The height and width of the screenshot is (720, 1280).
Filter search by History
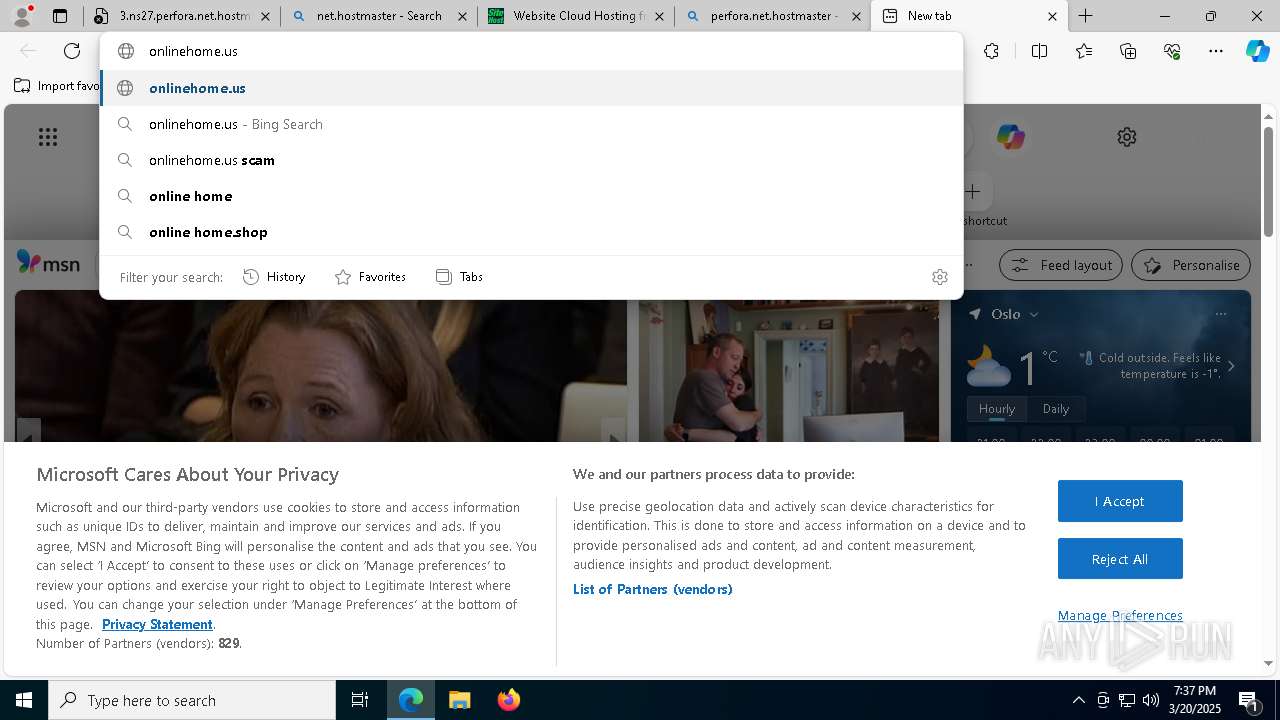tap(274, 277)
